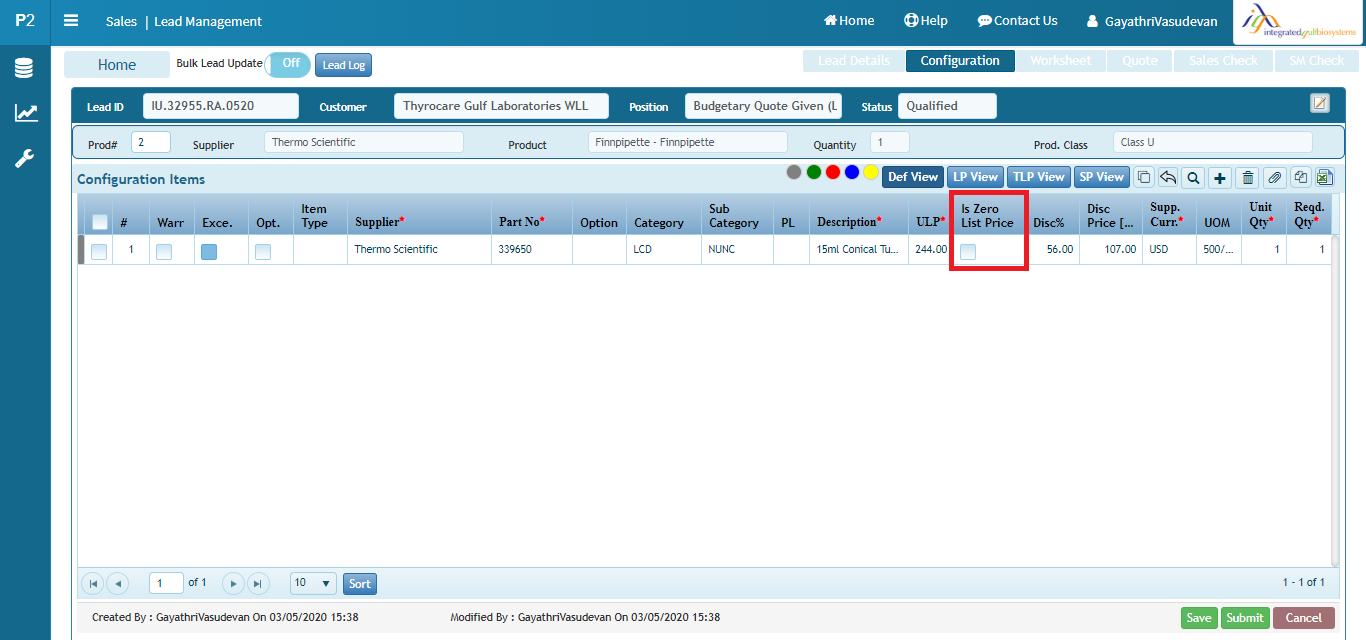Tick row 1 selection checkbox
The width and height of the screenshot is (1366, 640).
pyautogui.click(x=99, y=252)
